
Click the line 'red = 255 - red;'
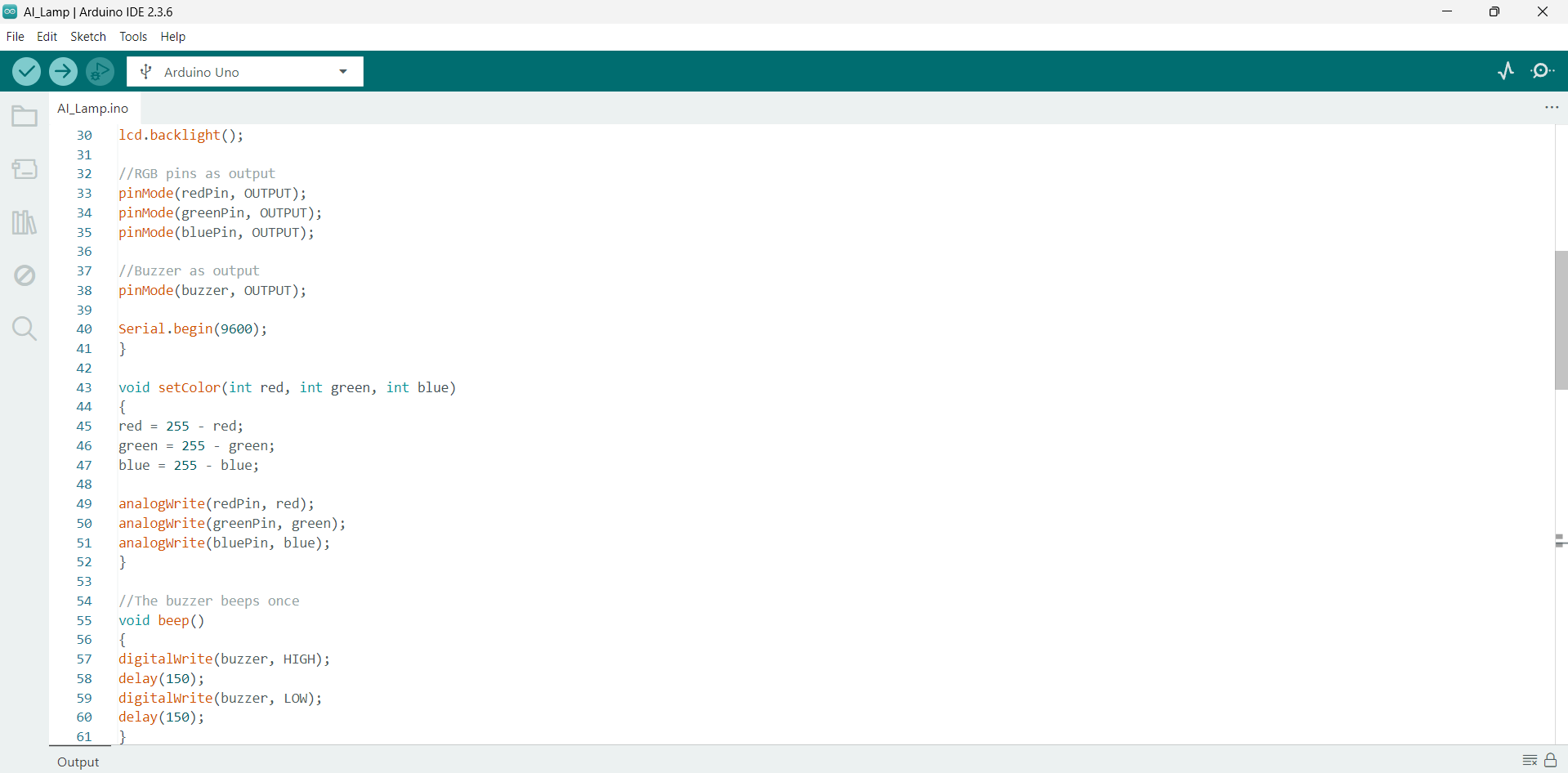[x=181, y=426]
